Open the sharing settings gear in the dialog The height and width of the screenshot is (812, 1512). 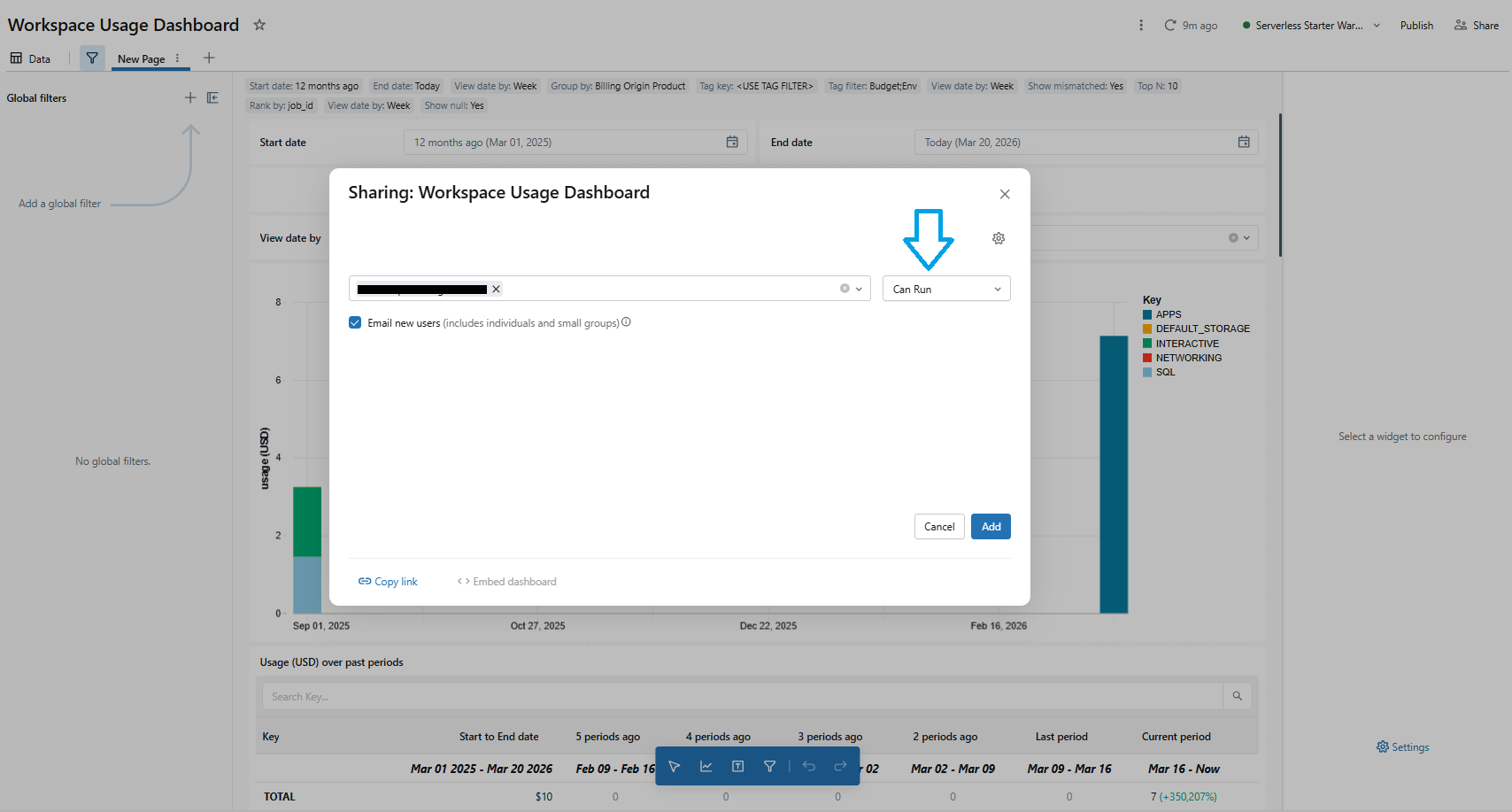[x=999, y=238]
